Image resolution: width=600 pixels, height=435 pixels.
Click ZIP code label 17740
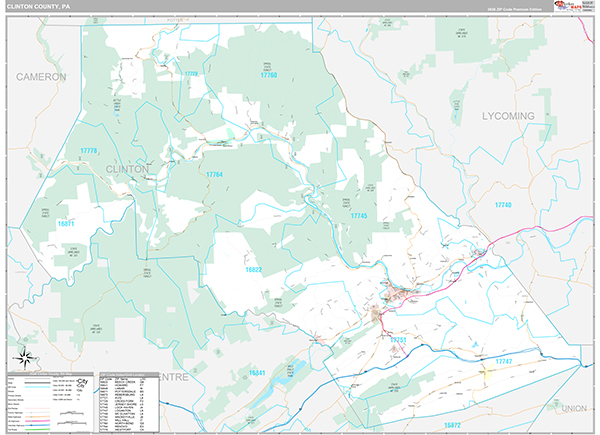pyautogui.click(x=503, y=205)
